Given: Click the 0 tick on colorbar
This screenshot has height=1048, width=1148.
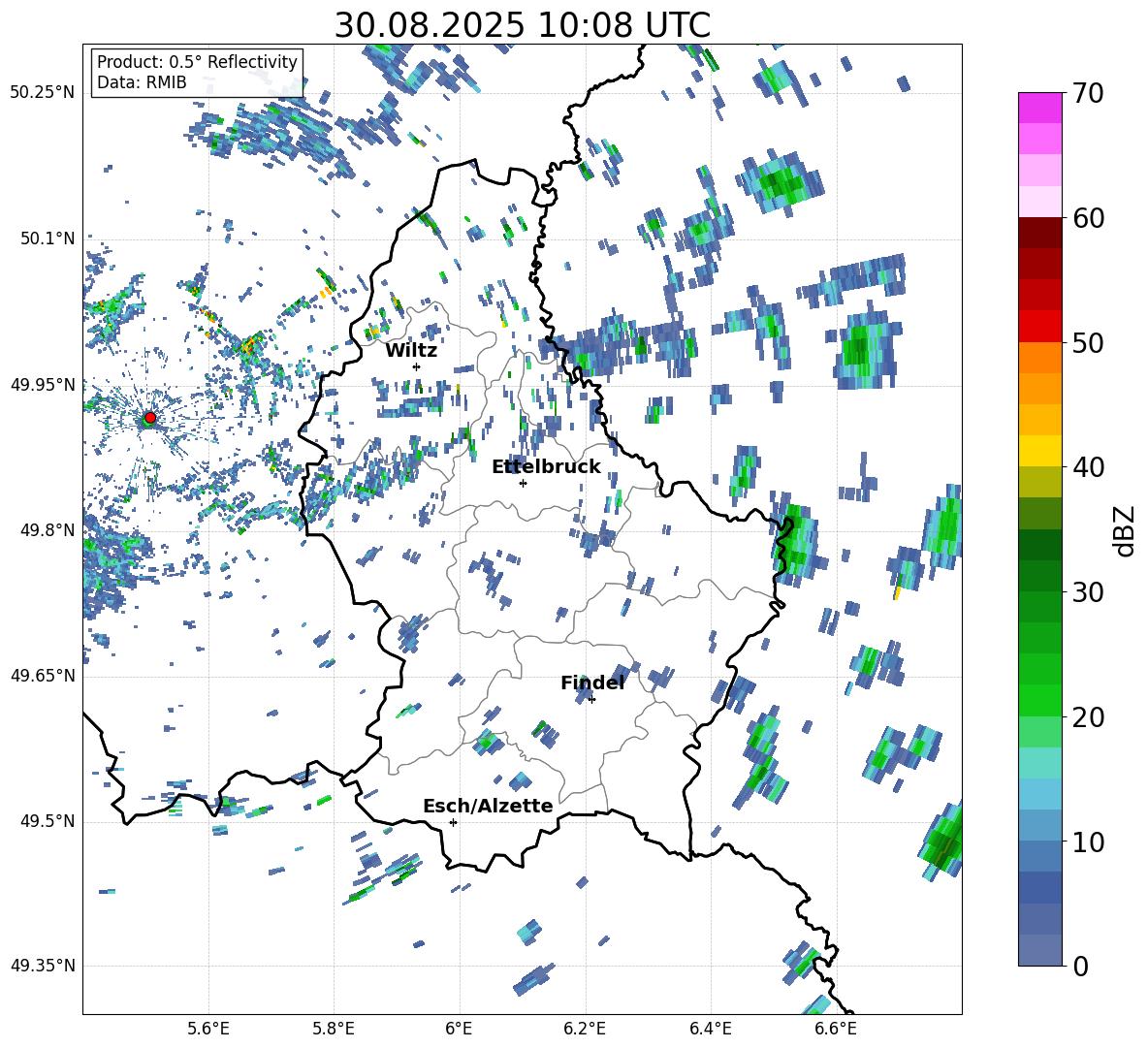Looking at the screenshot, I should pyautogui.click(x=1080, y=966).
